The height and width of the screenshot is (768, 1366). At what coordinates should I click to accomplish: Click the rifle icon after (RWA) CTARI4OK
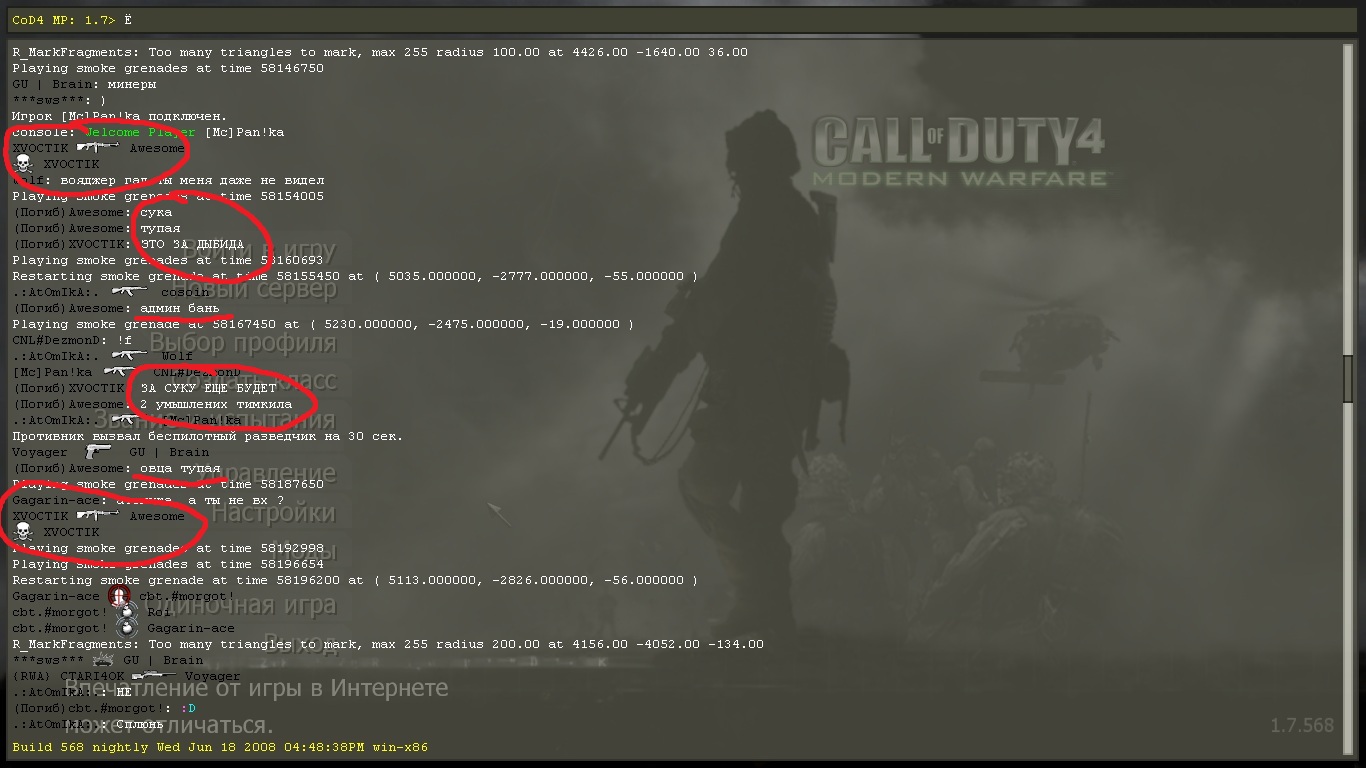[154, 676]
